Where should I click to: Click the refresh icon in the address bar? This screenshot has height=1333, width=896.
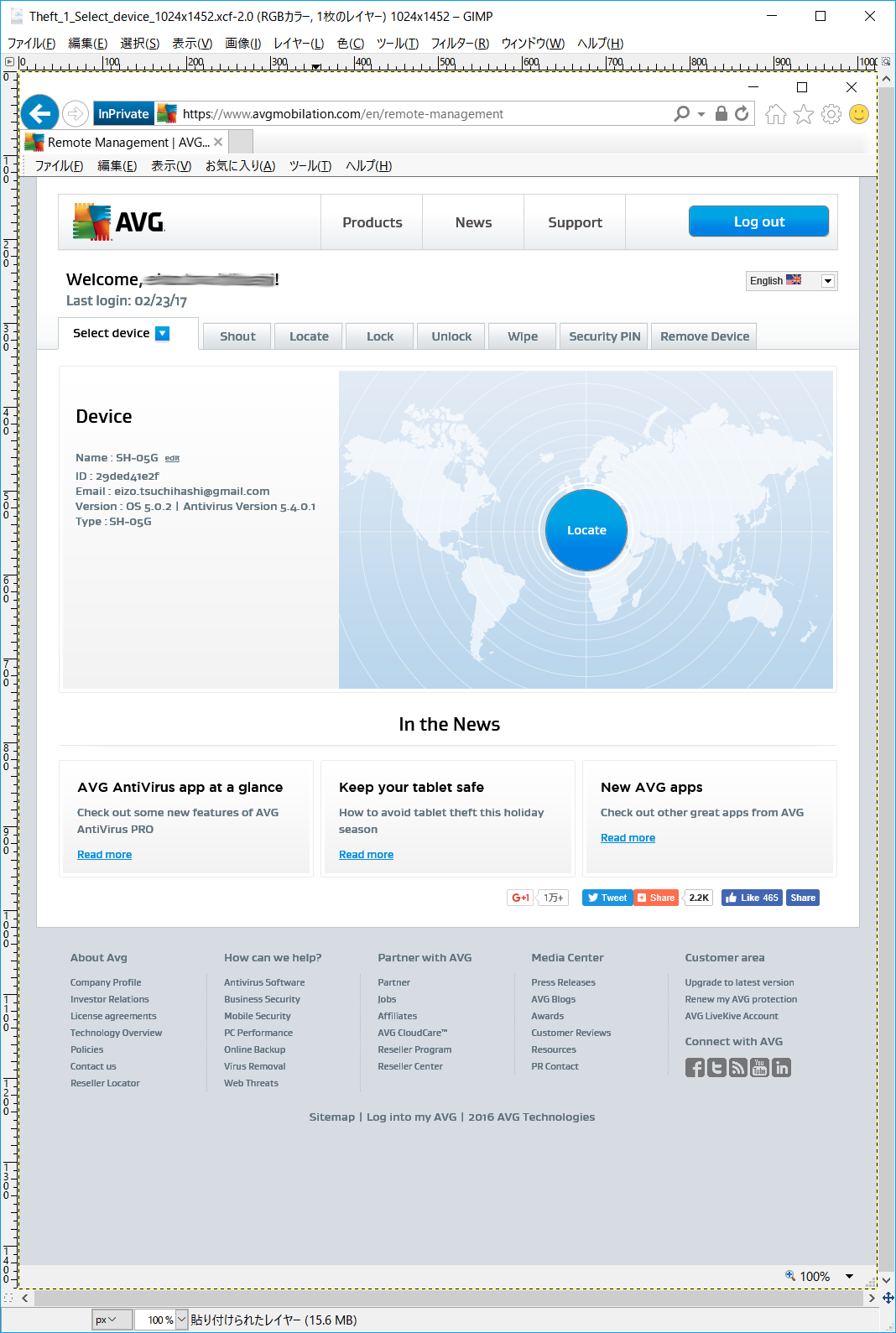[x=742, y=113]
